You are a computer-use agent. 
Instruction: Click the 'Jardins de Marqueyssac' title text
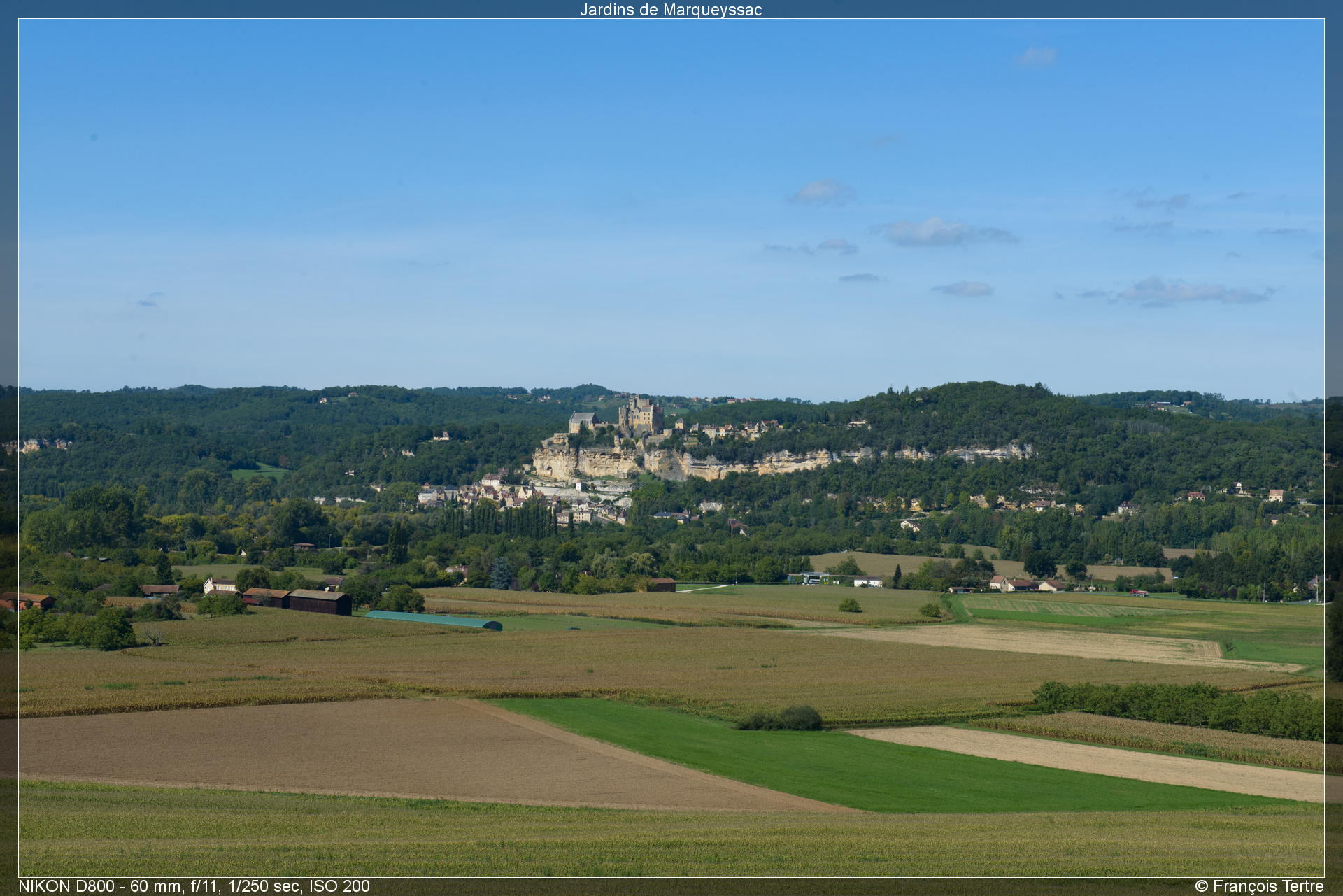[x=671, y=10]
